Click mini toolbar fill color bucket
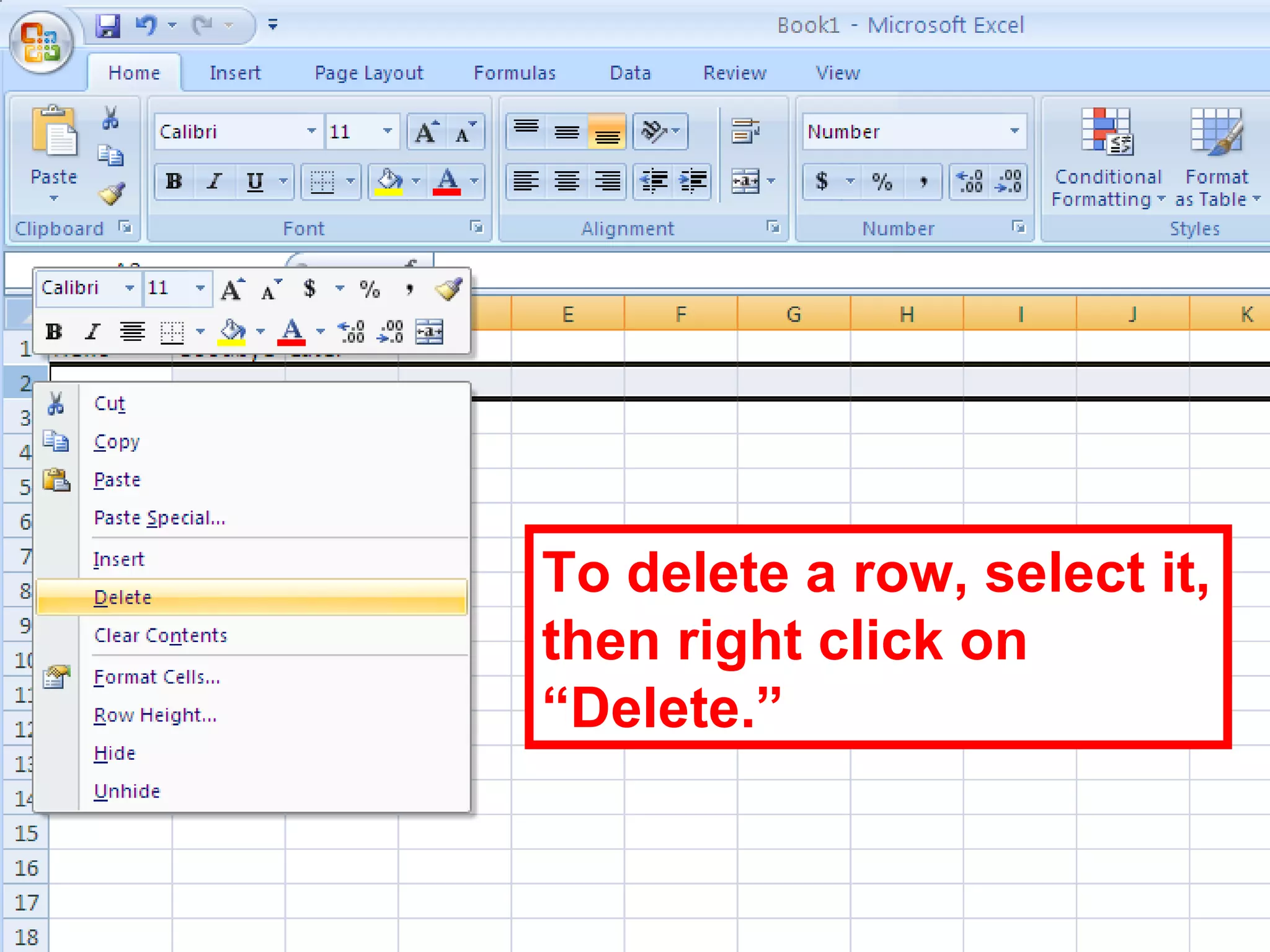The height and width of the screenshot is (952, 1270). [x=232, y=332]
